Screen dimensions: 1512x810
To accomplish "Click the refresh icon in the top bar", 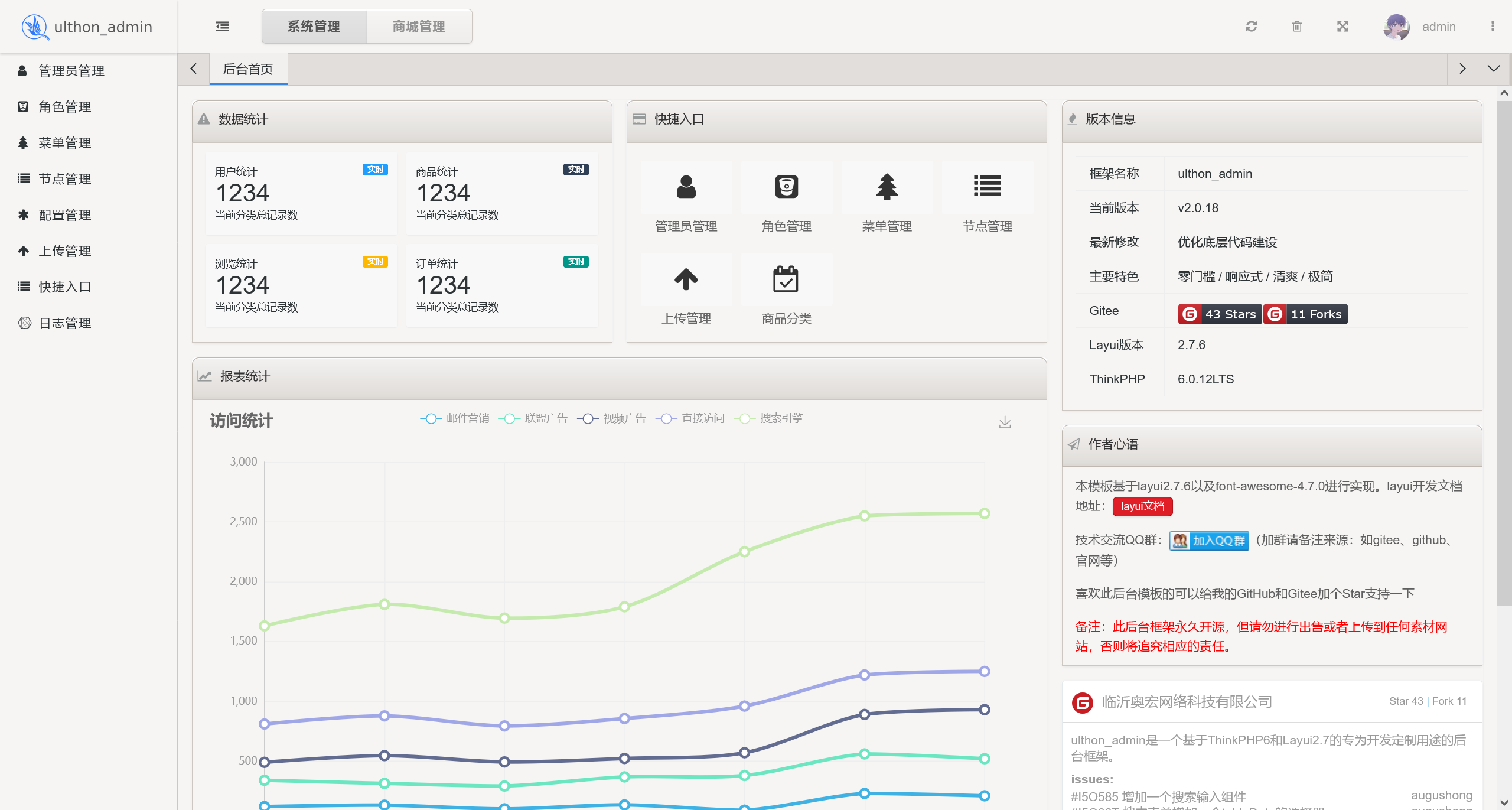I will [x=1252, y=27].
